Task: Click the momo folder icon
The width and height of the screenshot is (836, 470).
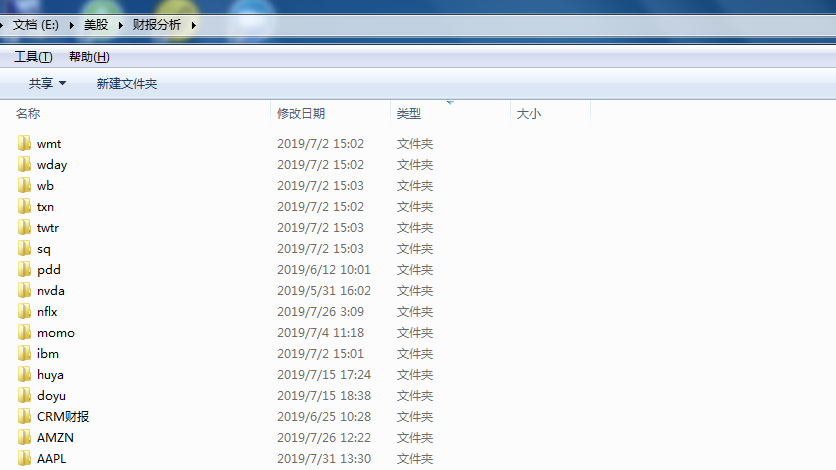Action: [x=24, y=333]
